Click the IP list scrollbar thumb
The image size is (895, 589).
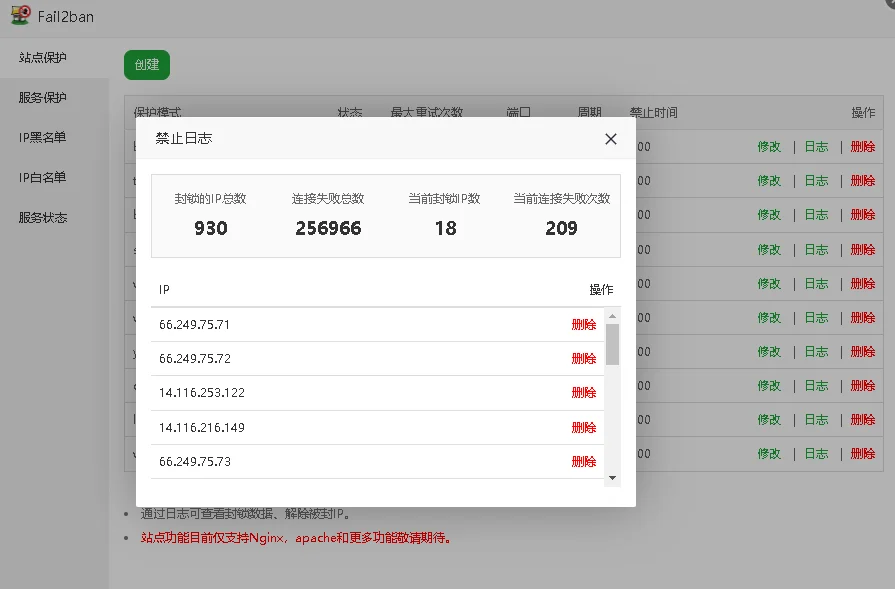tap(612, 343)
